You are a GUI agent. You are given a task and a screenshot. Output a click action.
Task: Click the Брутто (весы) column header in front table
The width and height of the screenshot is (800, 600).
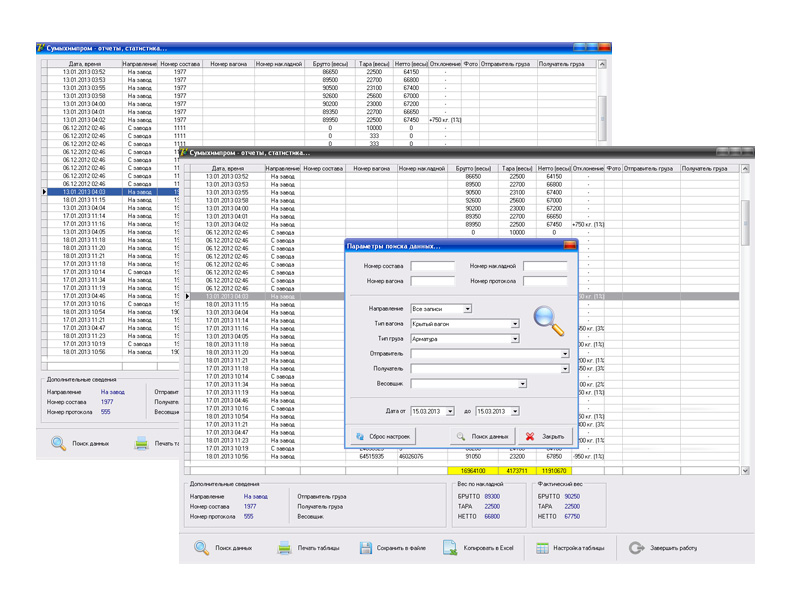pyautogui.click(x=473, y=169)
